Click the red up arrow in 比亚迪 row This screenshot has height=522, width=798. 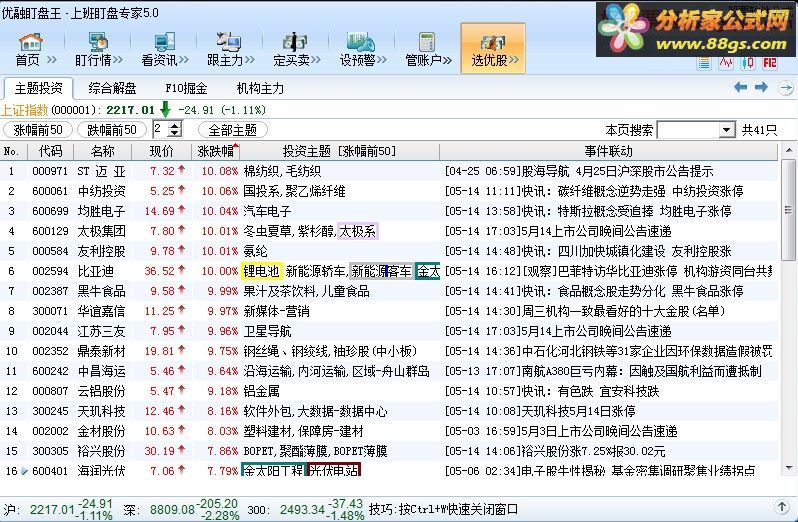click(x=182, y=270)
